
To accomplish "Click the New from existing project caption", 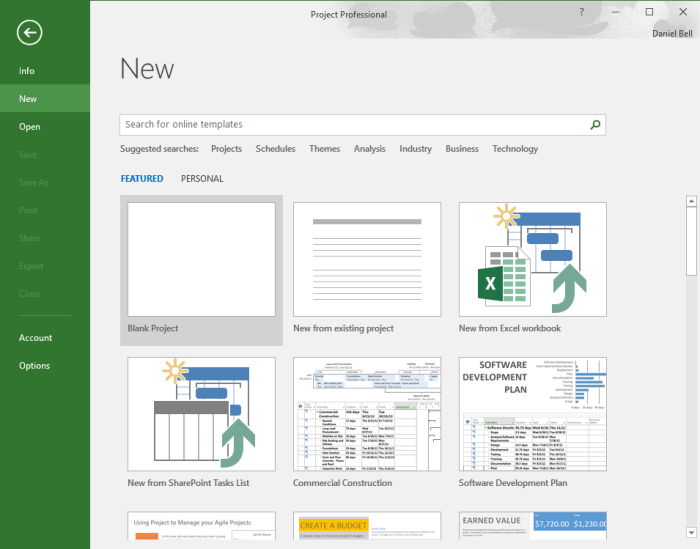I will 343,328.
